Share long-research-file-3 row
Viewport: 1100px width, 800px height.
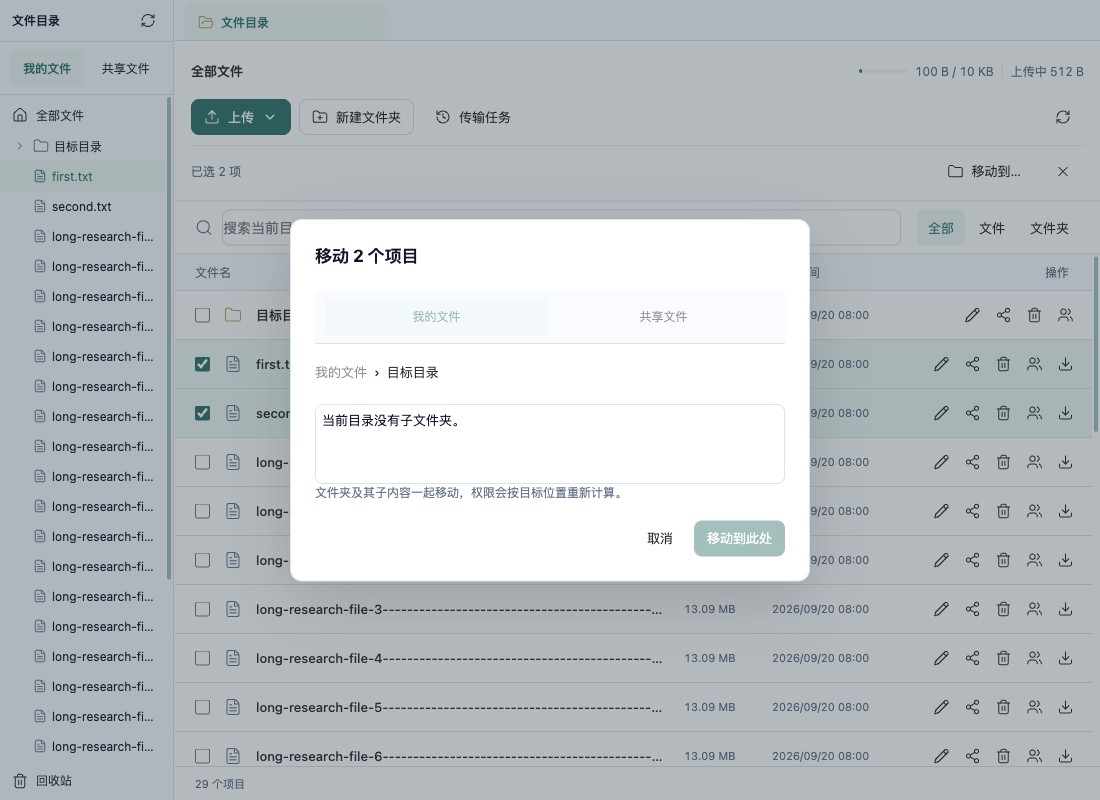tap(972, 609)
